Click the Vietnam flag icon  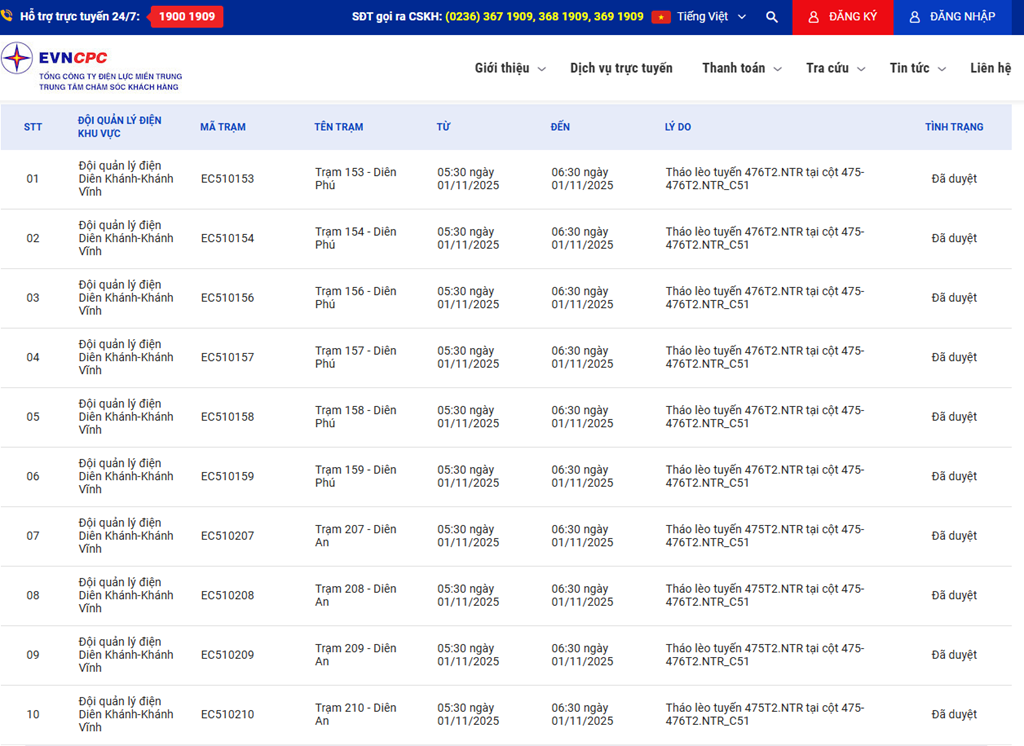[x=661, y=17]
